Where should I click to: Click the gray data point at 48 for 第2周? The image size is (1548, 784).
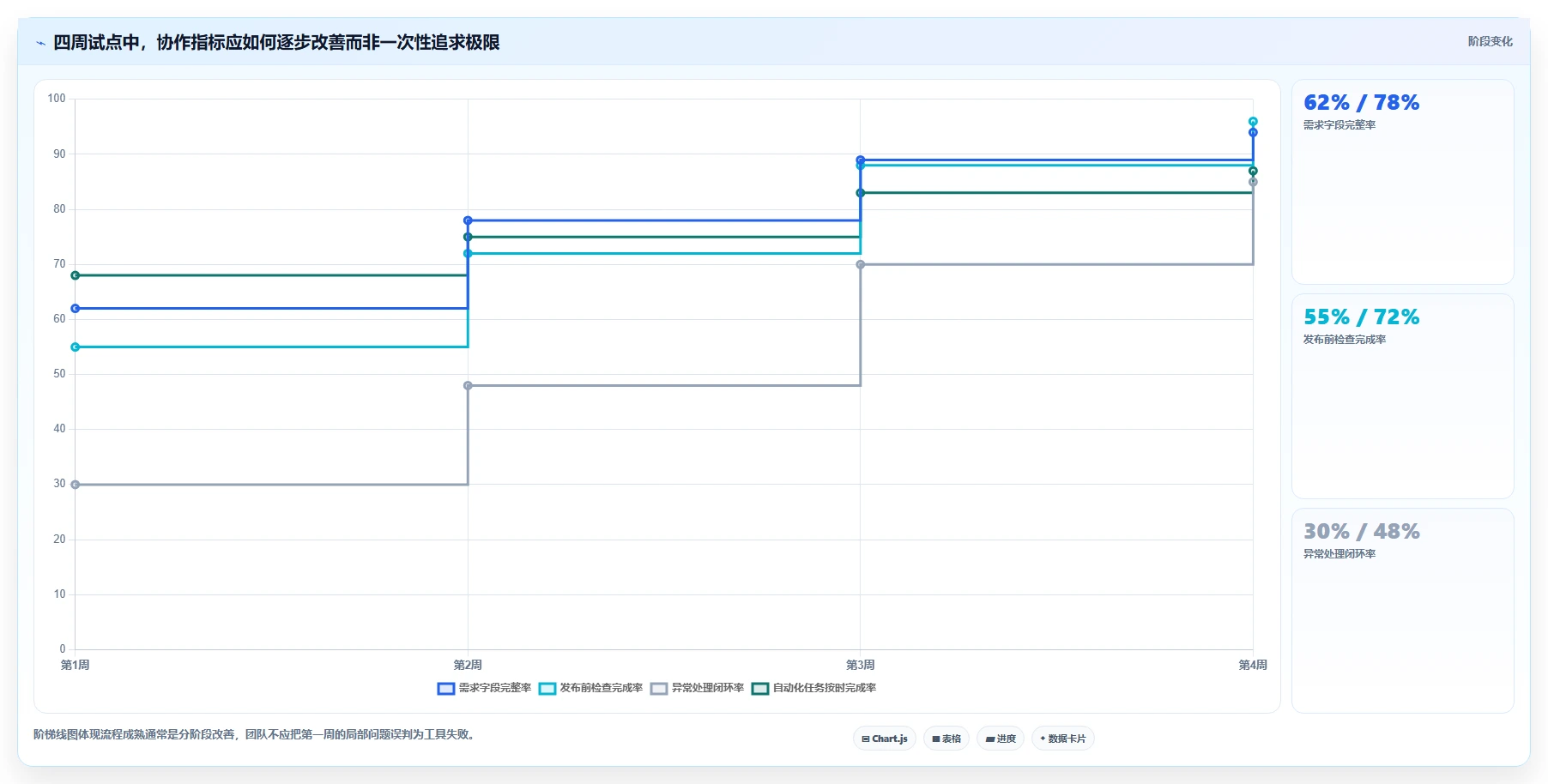click(x=468, y=385)
